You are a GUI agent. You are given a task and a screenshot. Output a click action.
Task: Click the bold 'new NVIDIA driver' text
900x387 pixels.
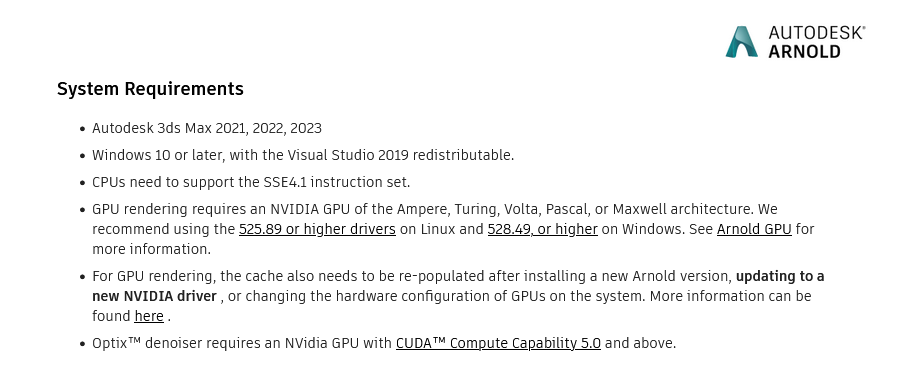(154, 296)
